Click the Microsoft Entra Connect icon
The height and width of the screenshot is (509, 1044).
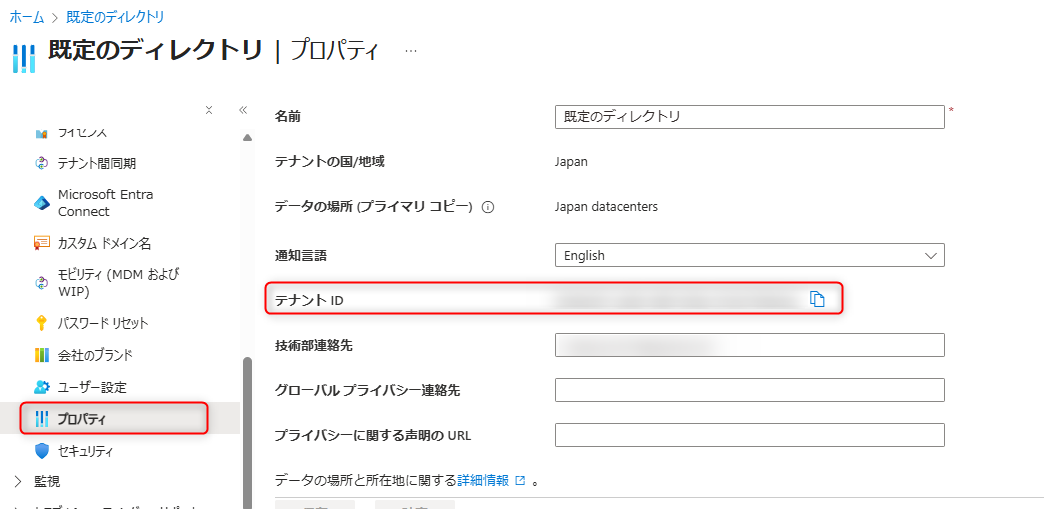point(42,203)
